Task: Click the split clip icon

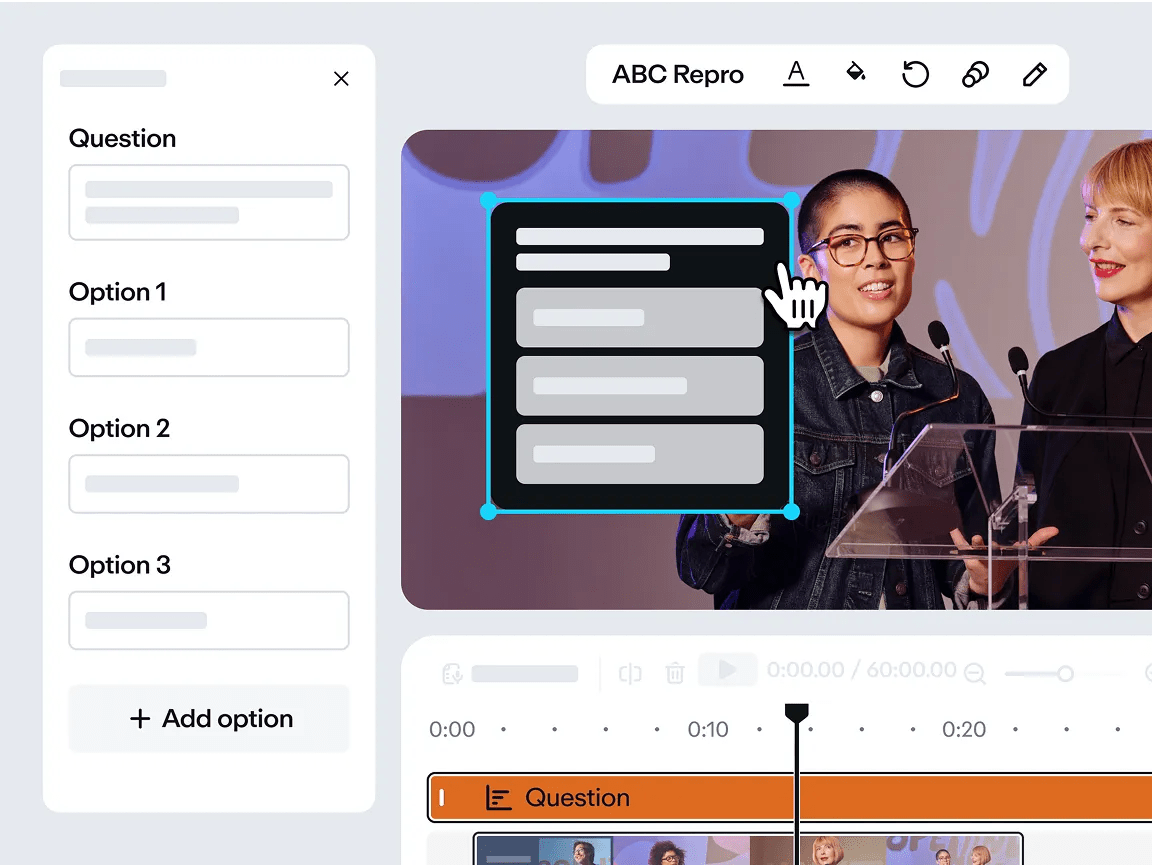Action: pos(630,673)
